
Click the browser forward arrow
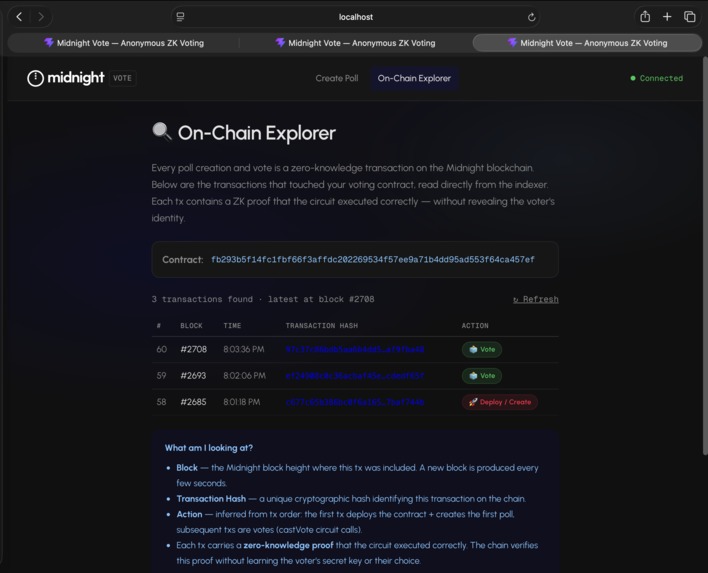[41, 17]
